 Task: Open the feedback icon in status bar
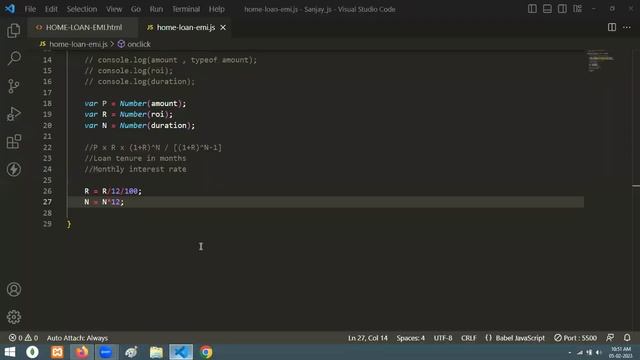610,338
